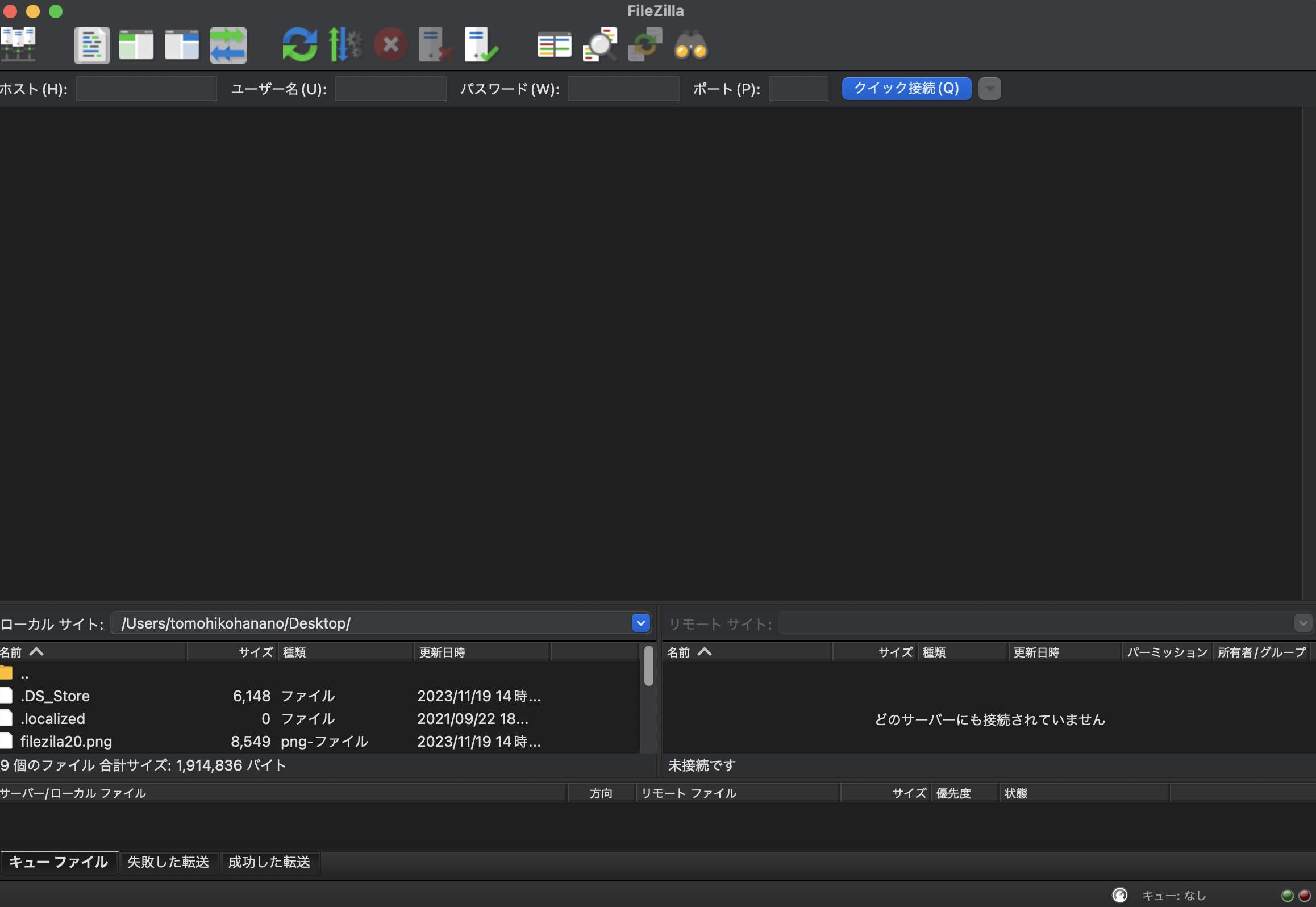The image size is (1316, 907).
Task: Click the サーバー/ローカル ファイル column header
Action: 284,793
